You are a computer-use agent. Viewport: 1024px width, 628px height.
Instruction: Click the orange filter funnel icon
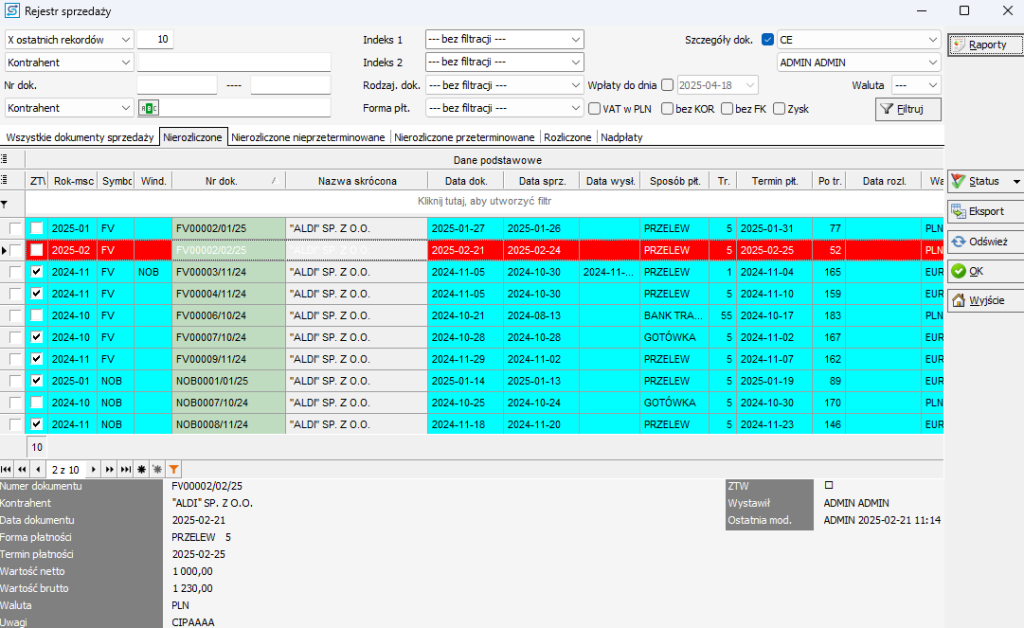[174, 468]
